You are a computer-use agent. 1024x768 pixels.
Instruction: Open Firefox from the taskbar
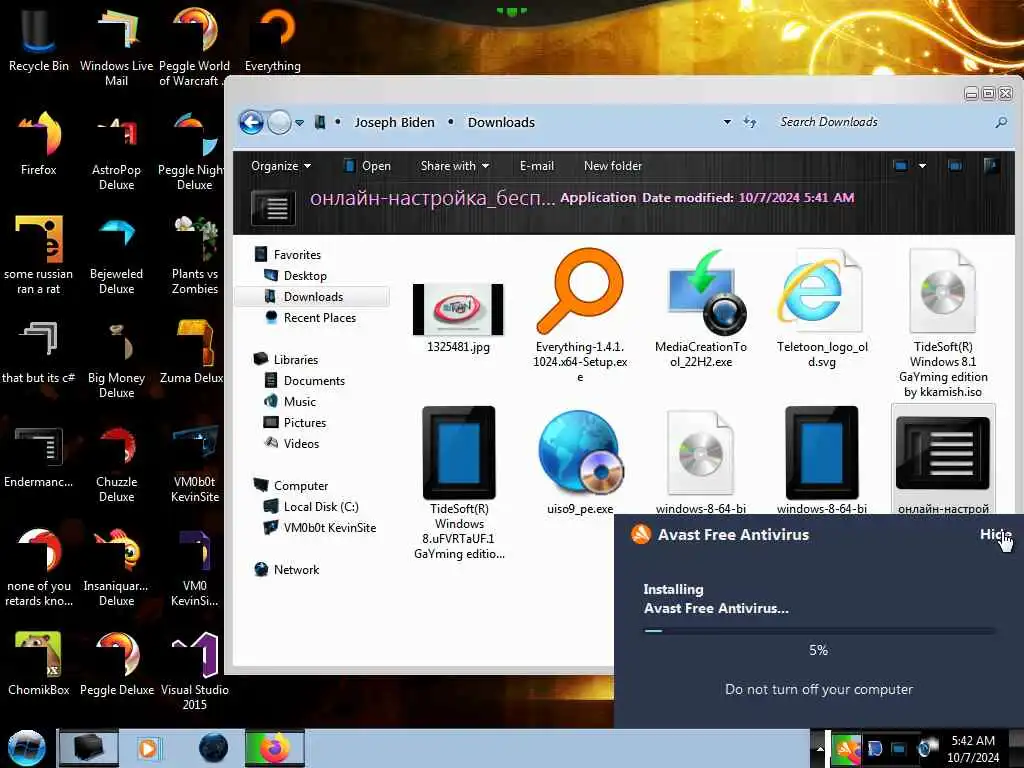click(x=275, y=748)
